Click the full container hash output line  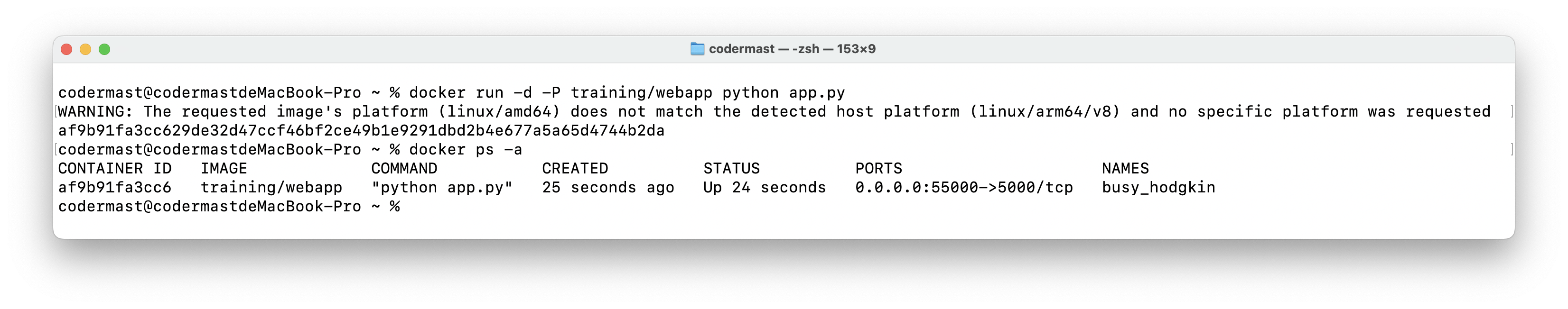pos(361,131)
